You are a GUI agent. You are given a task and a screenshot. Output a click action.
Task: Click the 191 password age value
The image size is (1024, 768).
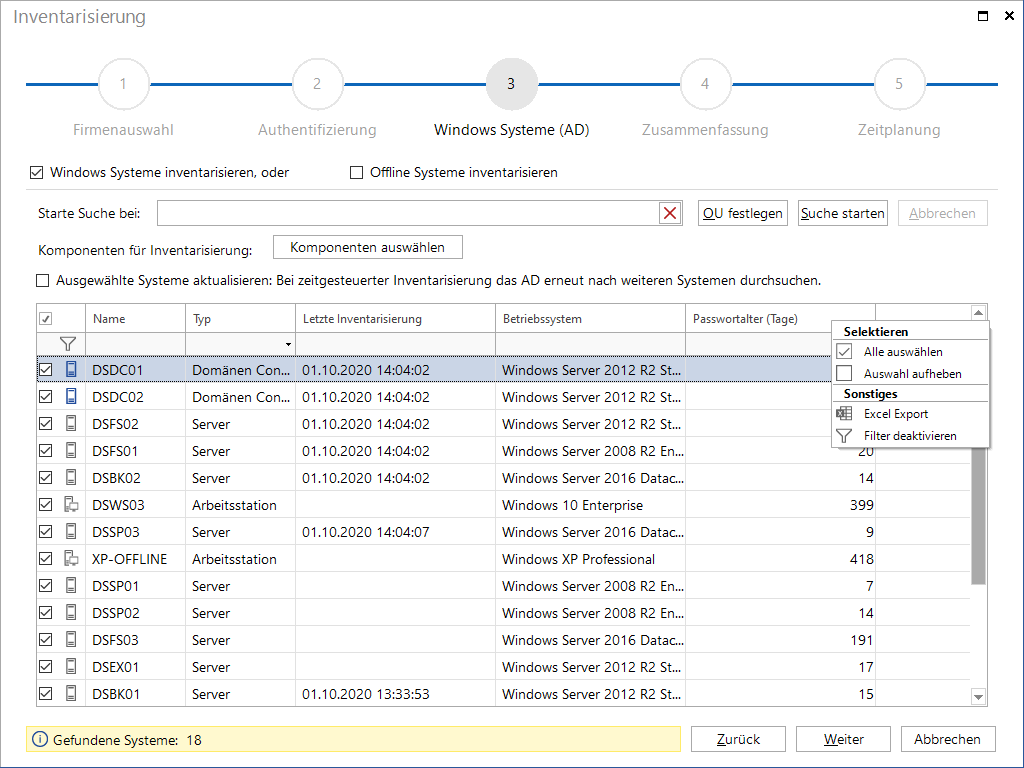coord(861,640)
